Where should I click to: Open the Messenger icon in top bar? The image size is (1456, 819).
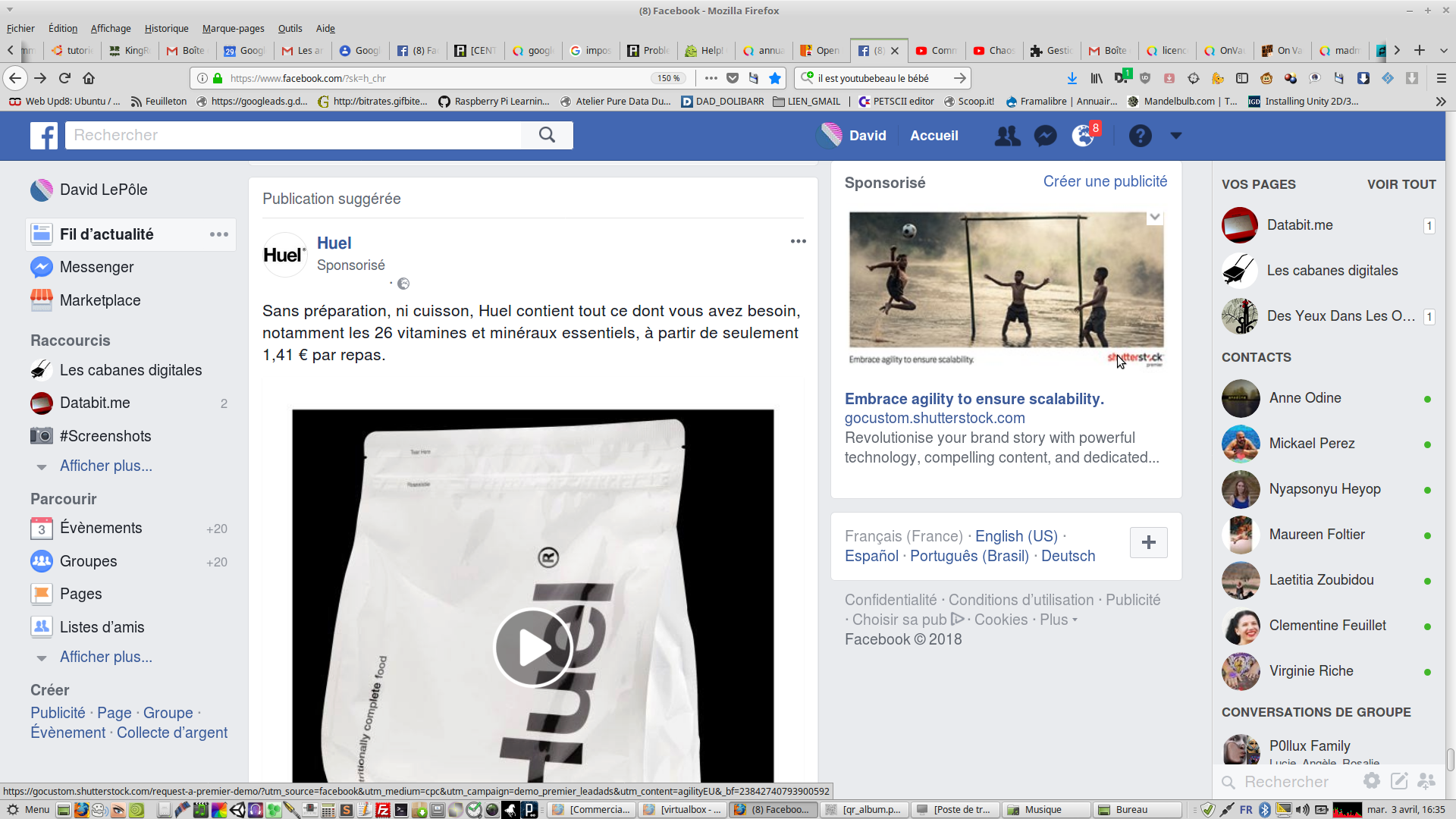(1045, 136)
